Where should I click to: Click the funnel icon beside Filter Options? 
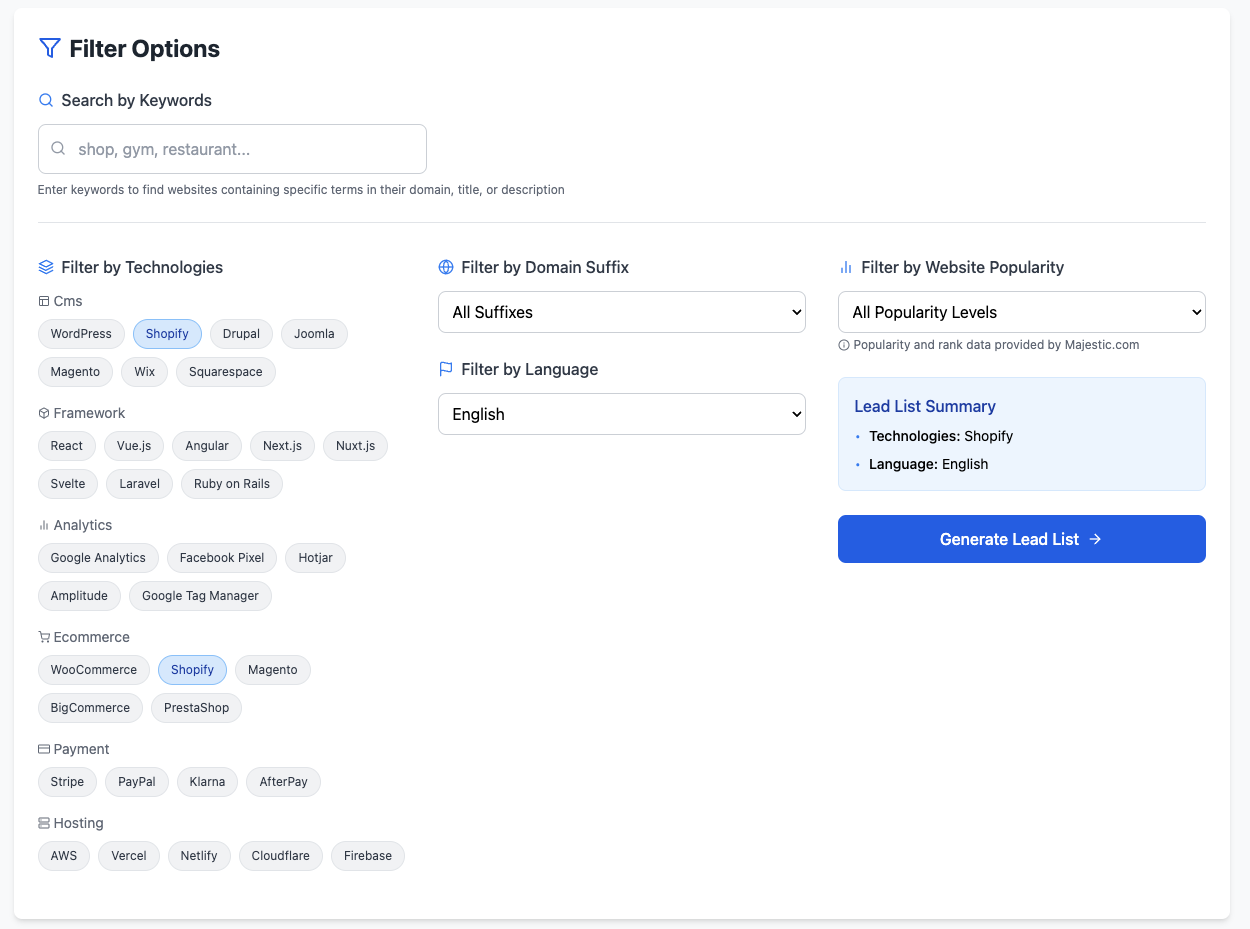(50, 48)
